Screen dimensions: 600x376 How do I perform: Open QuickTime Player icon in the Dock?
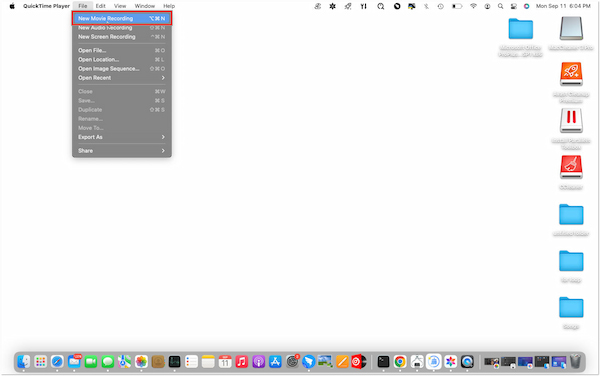[467, 361]
